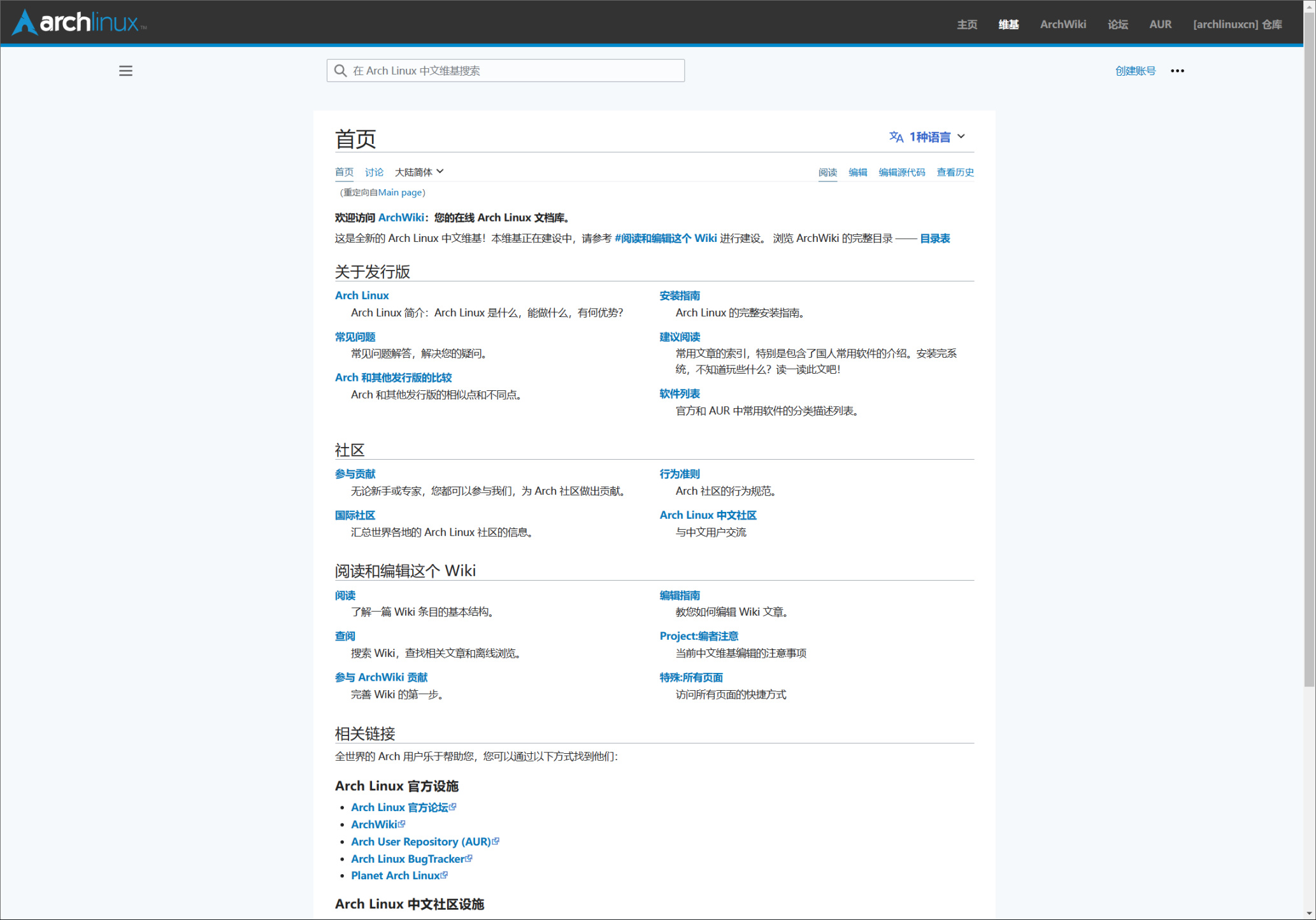Viewport: 1316px width, 920px height.
Task: Open the 大陆简体 variant dropdown
Action: pos(418,172)
